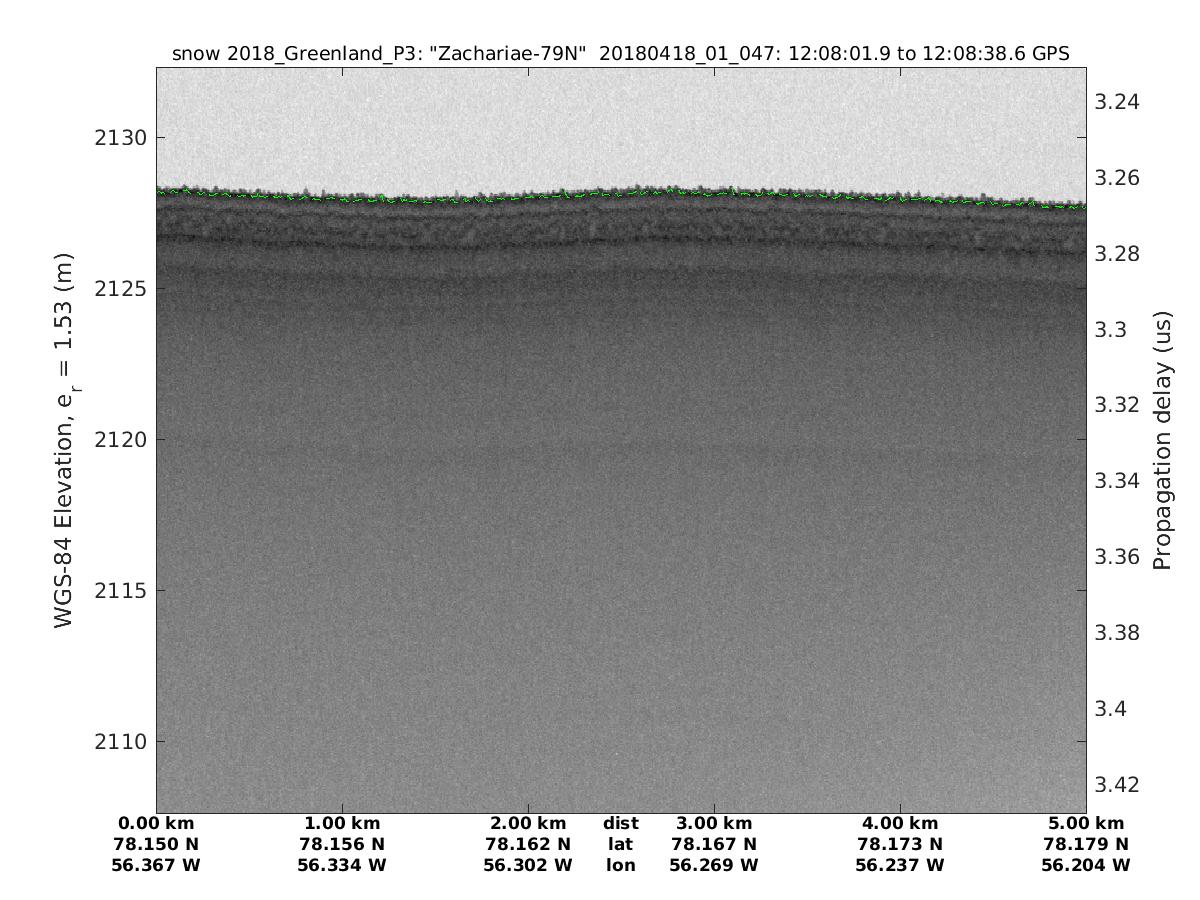This screenshot has width=1200, height=900.
Task: Select the 2115 elevation tick label
Action: [121, 590]
